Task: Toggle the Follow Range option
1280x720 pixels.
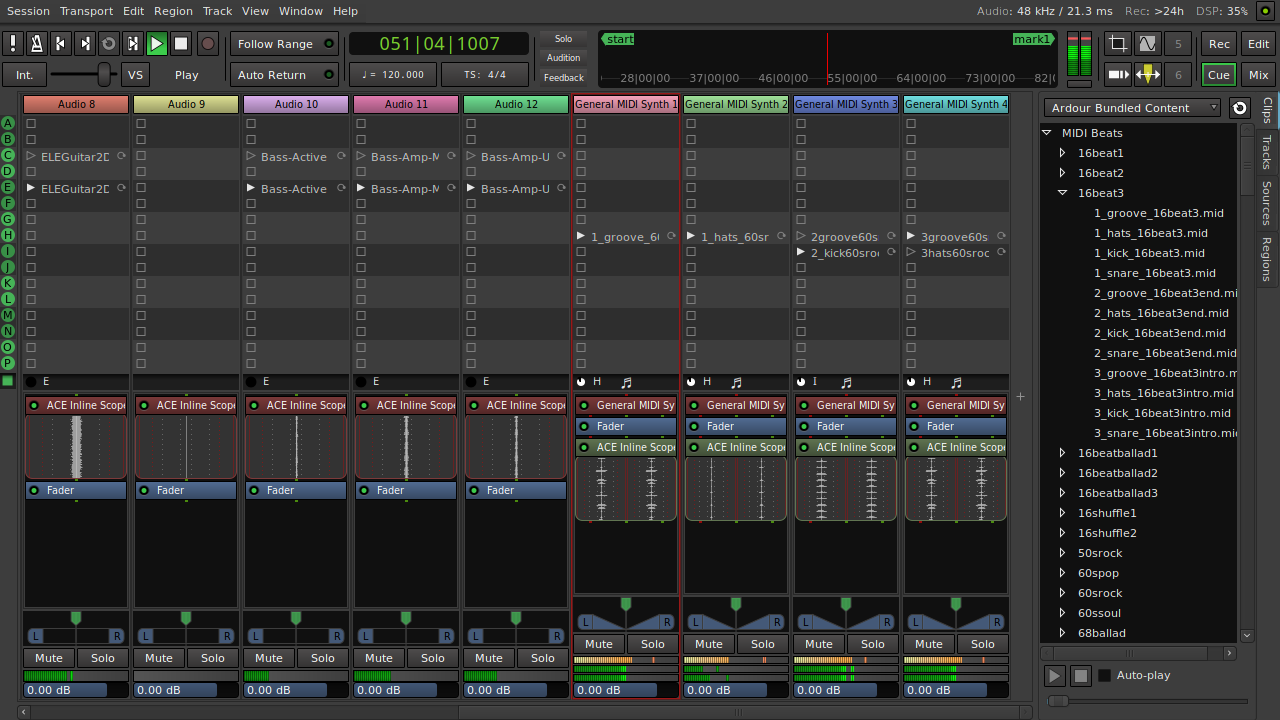Action: 284,44
